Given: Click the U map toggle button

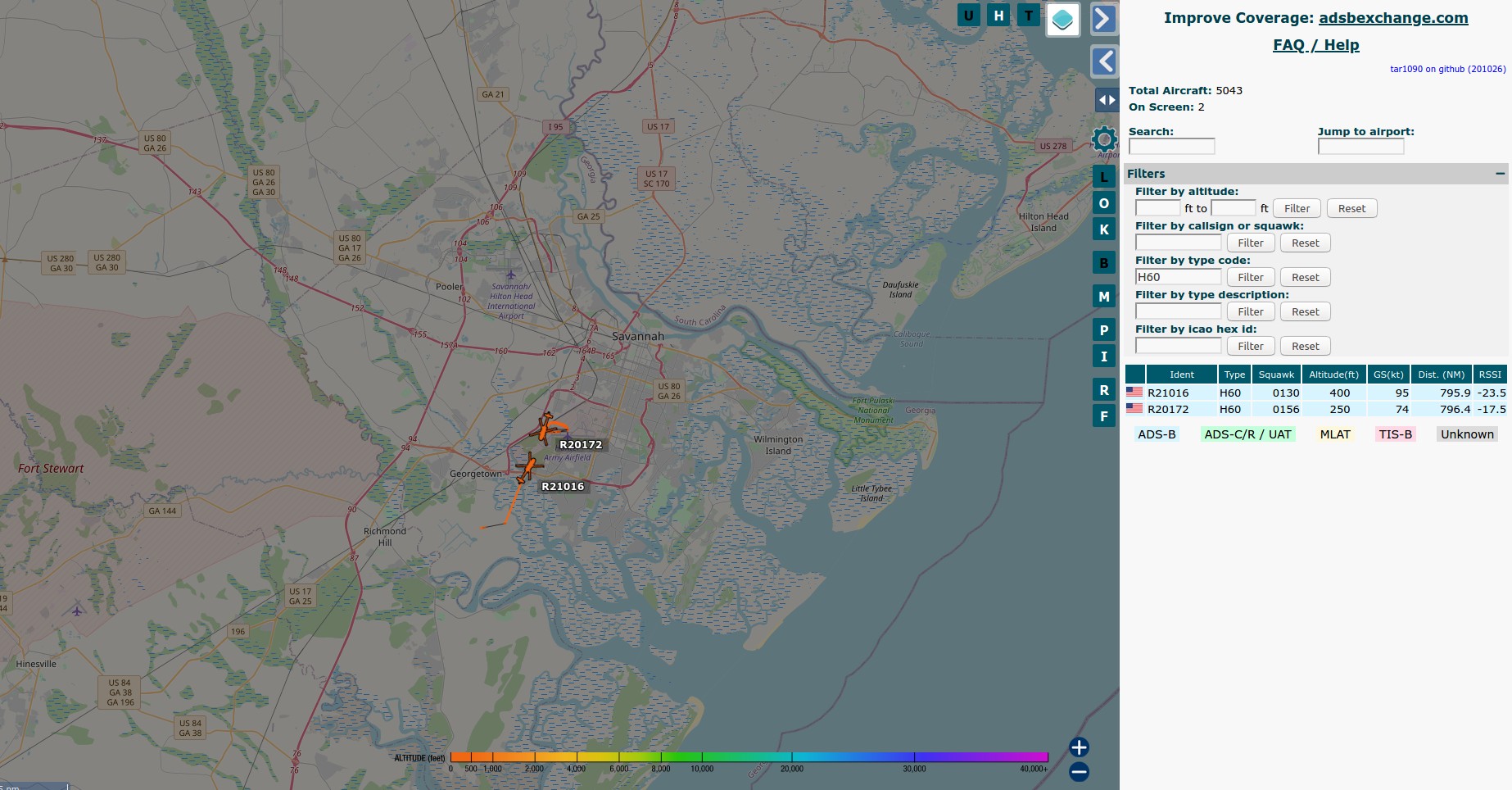Looking at the screenshot, I should click(x=968, y=16).
